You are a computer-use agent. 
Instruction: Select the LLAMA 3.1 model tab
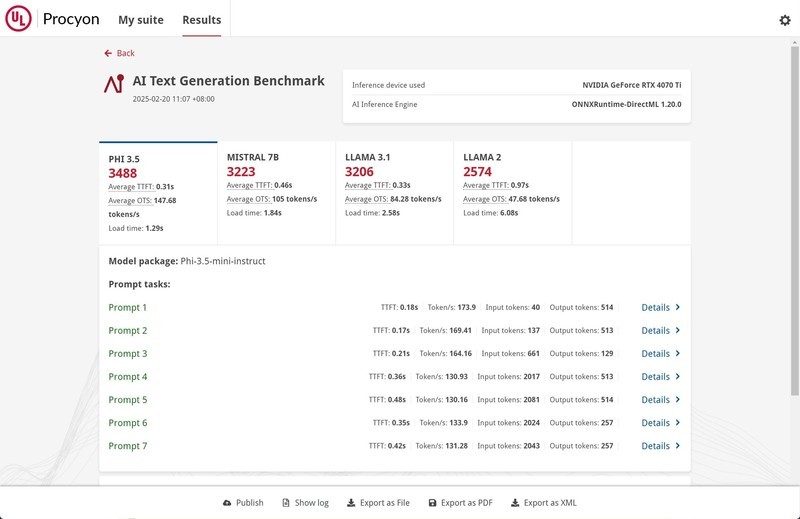[x=393, y=192]
